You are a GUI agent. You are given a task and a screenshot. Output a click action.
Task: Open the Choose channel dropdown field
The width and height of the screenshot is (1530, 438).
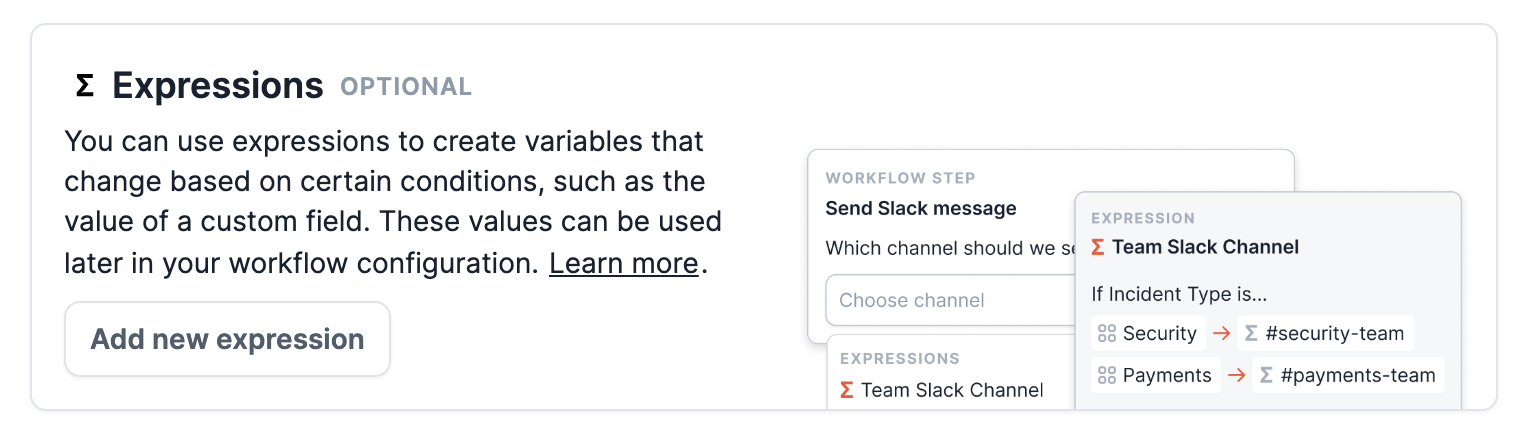[950, 300]
